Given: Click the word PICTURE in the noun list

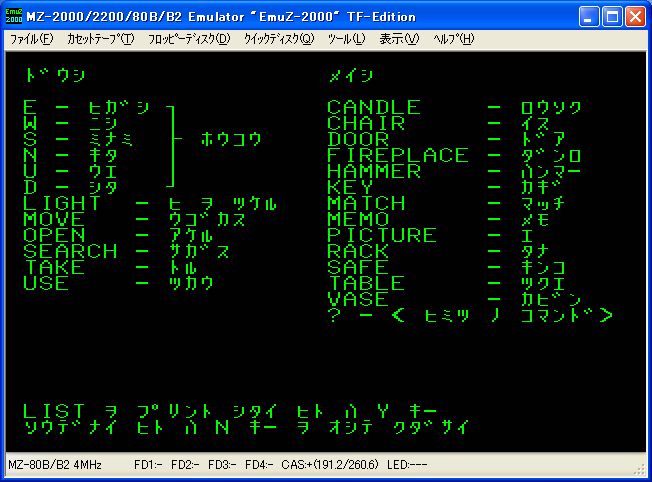Looking at the screenshot, I should [381, 235].
